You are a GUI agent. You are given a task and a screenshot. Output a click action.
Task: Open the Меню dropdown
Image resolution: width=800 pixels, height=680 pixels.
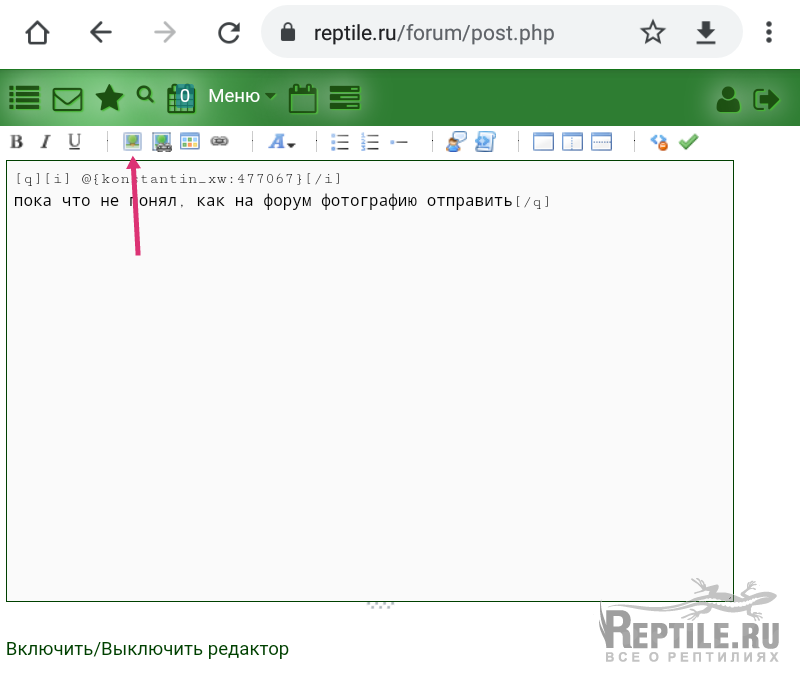click(x=241, y=96)
